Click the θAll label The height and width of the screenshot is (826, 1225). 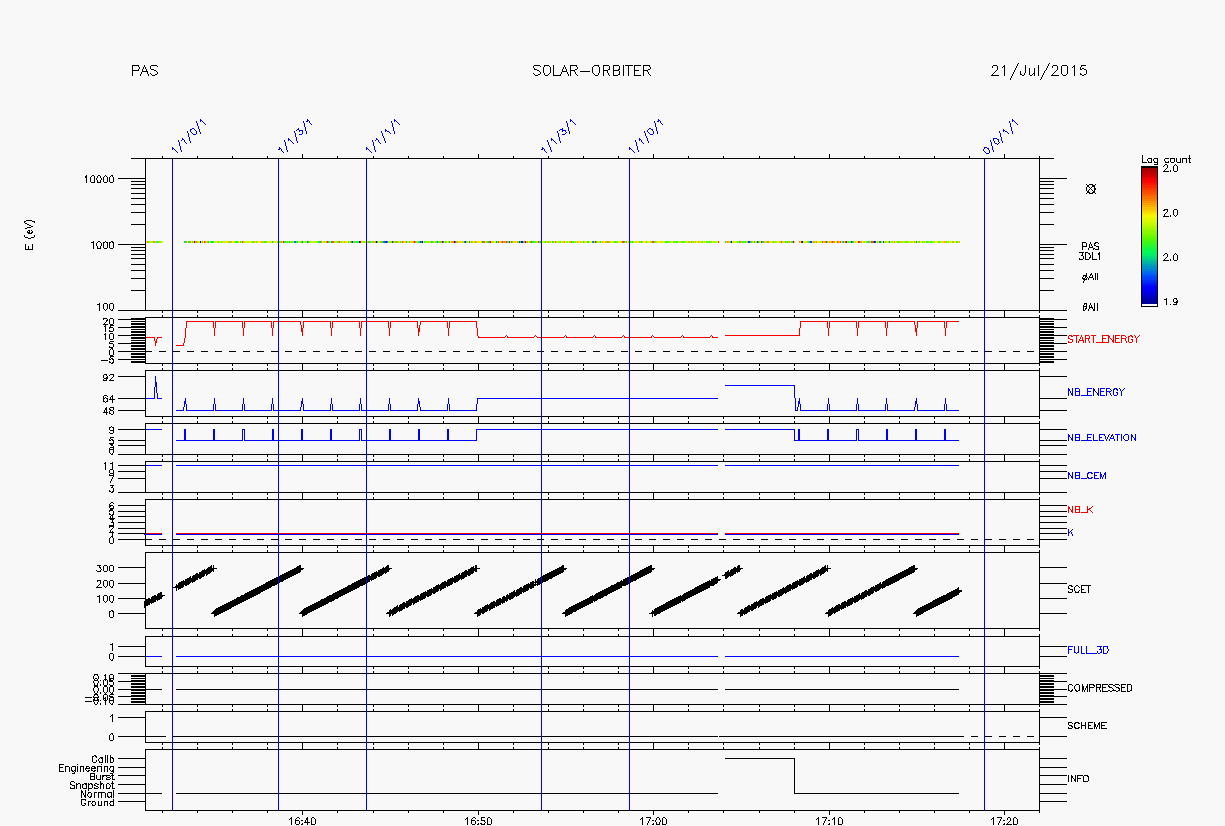(x=1090, y=307)
